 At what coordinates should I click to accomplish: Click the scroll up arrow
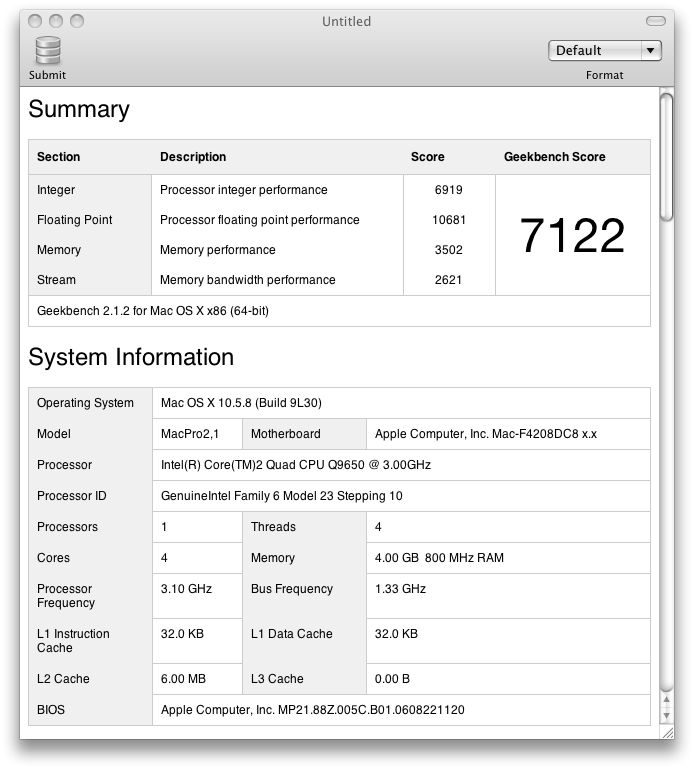(x=666, y=699)
